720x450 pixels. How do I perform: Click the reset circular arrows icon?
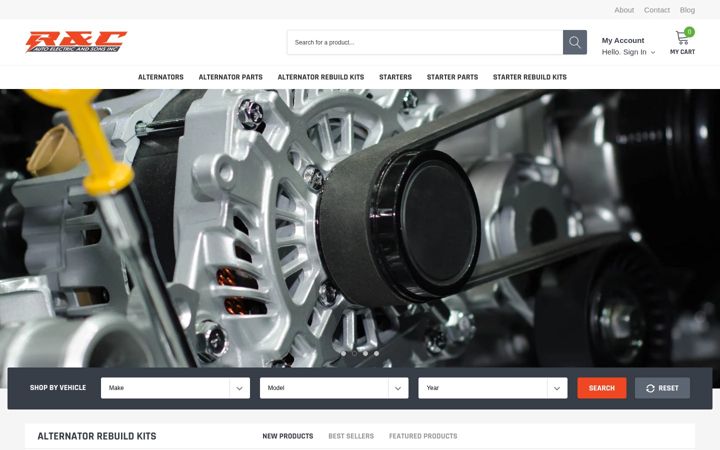650,388
